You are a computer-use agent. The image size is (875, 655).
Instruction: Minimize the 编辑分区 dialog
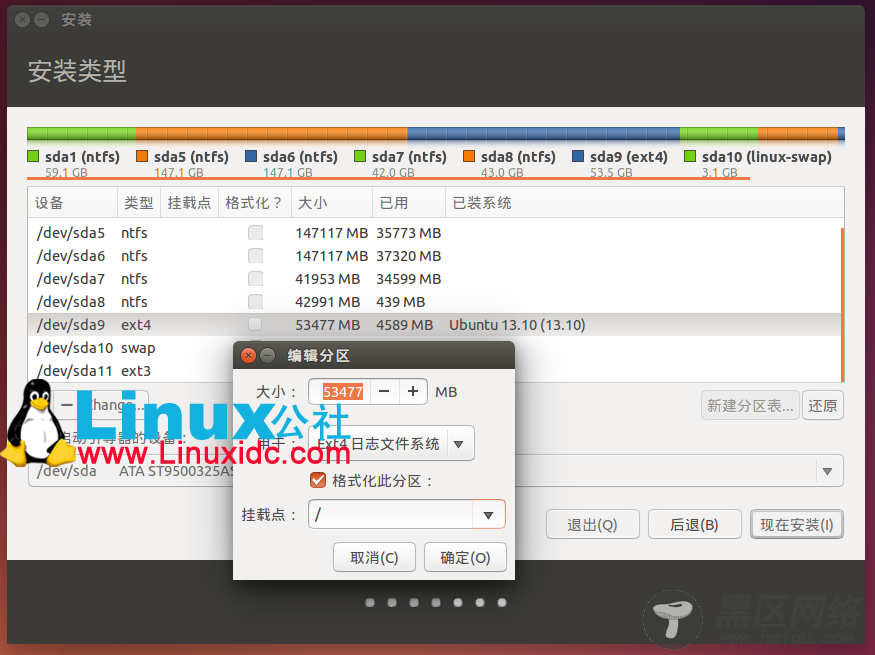pos(268,355)
